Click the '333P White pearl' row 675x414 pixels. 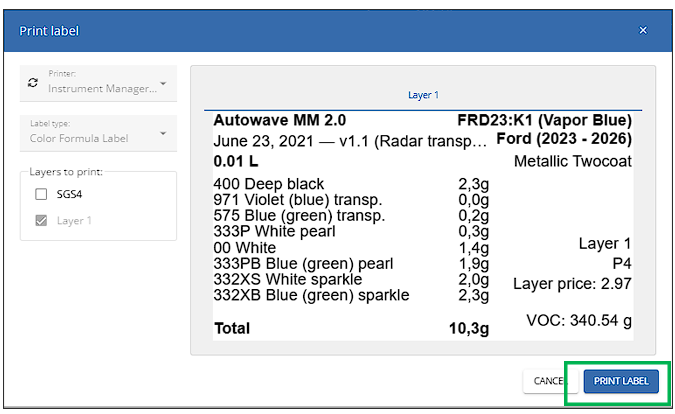coord(351,232)
